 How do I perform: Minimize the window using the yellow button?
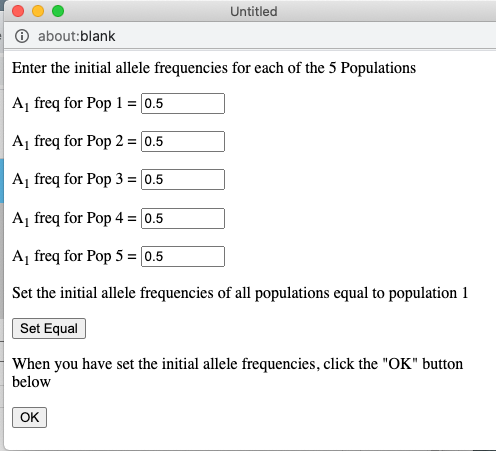[x=38, y=11]
